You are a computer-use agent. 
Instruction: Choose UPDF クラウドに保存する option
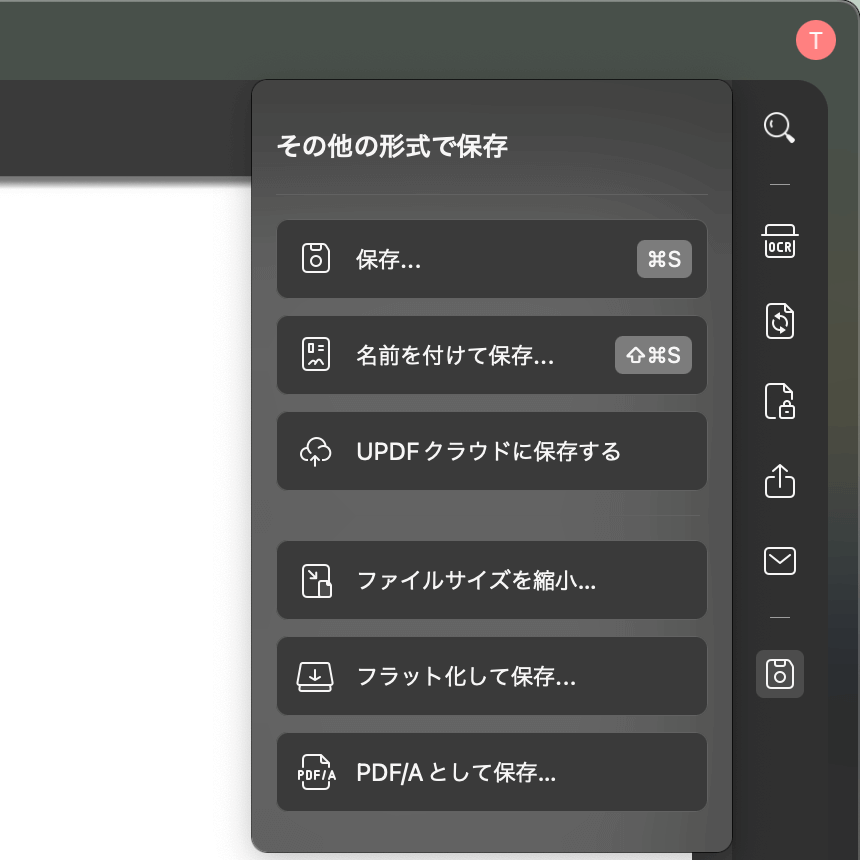[x=491, y=451]
